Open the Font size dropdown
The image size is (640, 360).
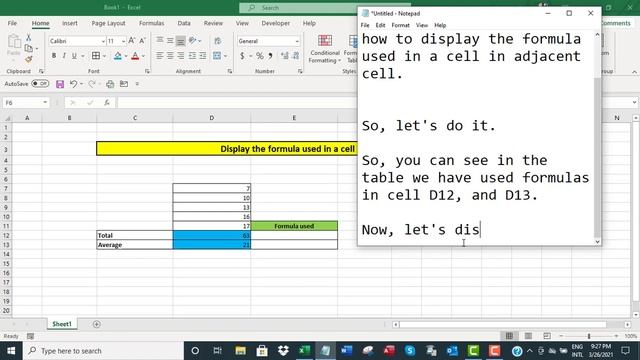(x=123, y=41)
